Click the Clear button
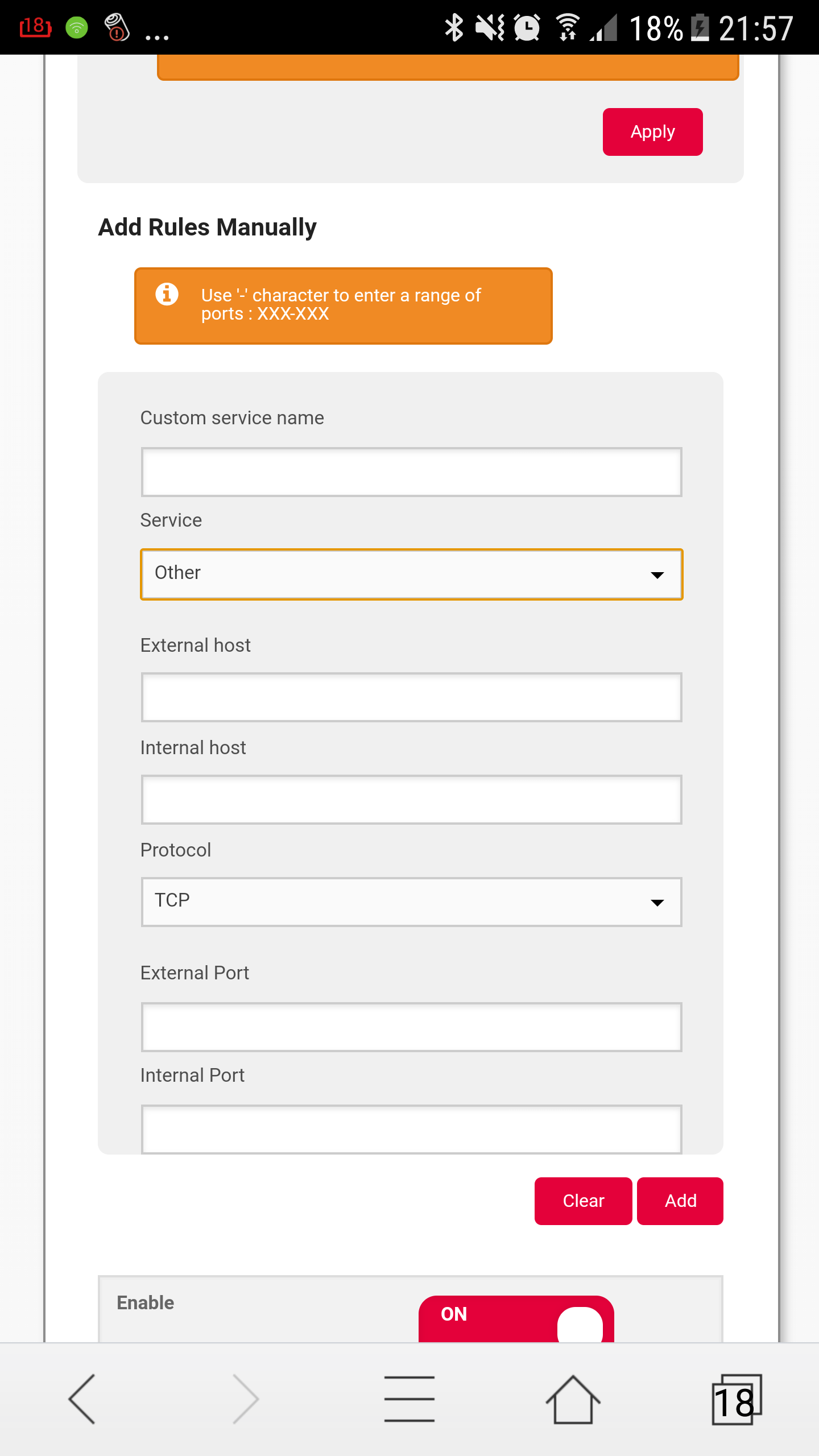819x1456 pixels. click(584, 1201)
